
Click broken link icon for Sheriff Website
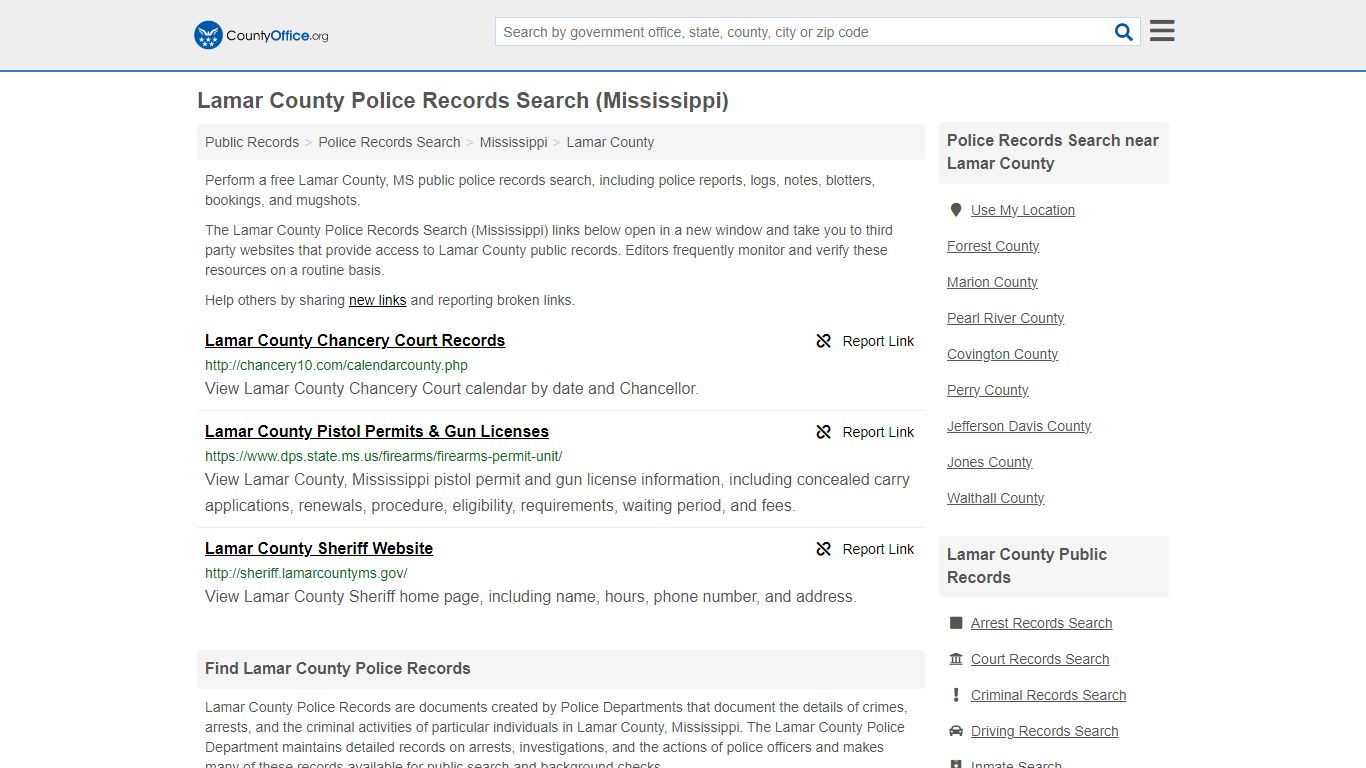pos(824,549)
